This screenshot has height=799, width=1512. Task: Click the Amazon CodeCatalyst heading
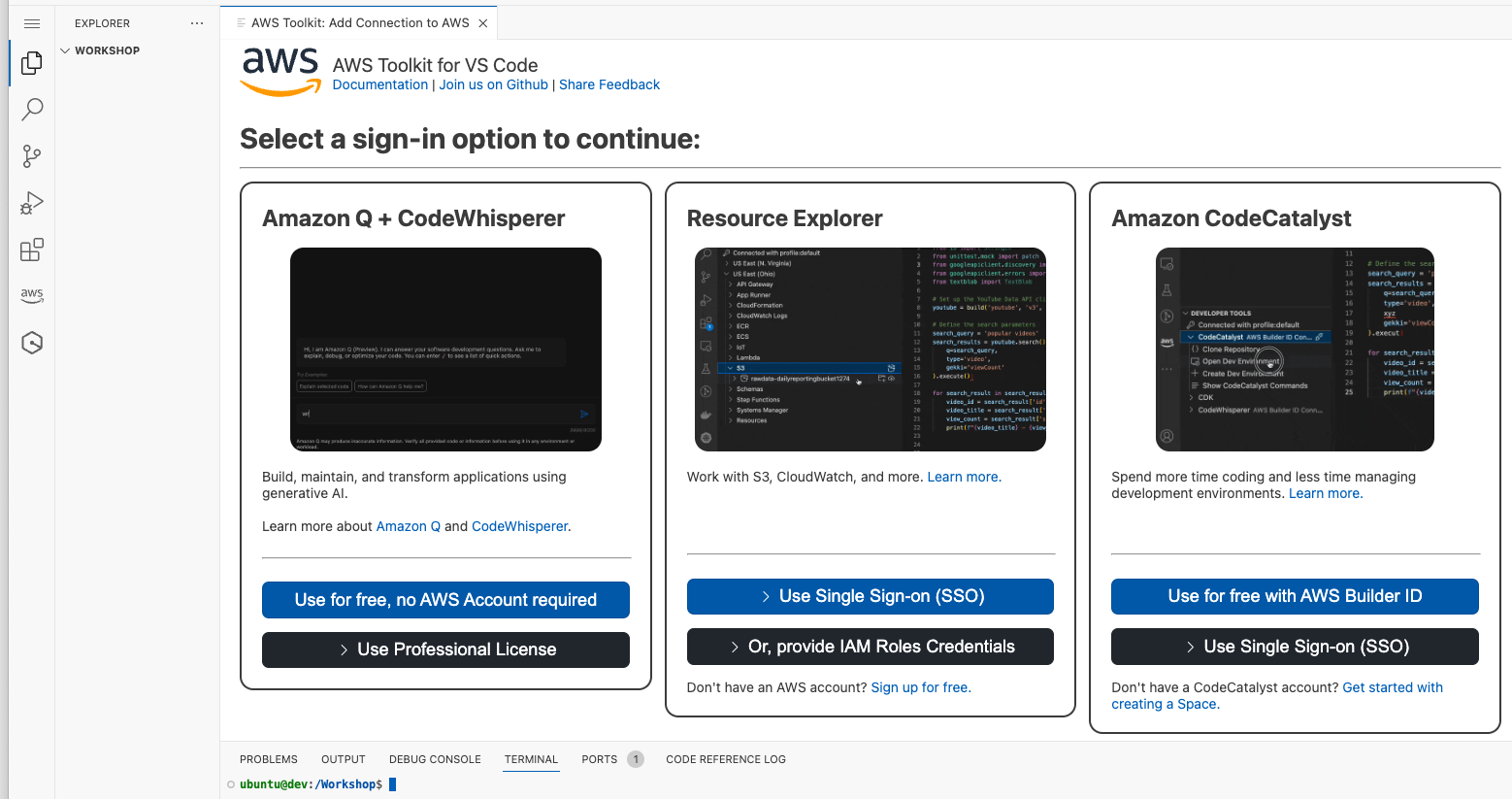[1231, 218]
